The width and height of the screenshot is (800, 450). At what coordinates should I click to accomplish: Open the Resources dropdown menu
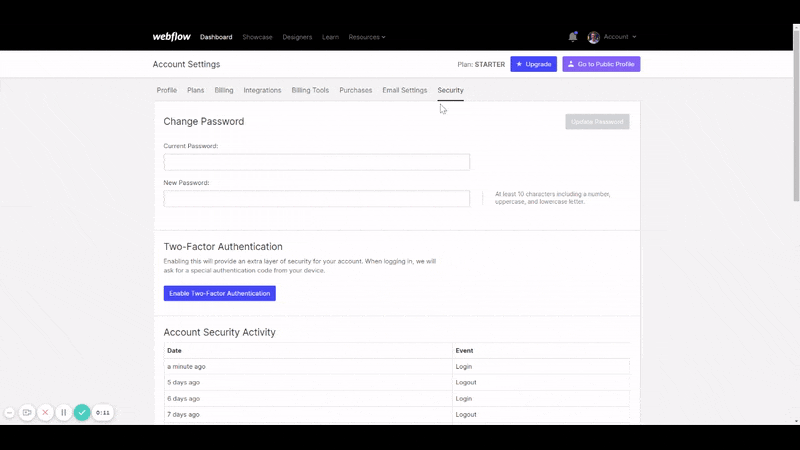tap(367, 37)
